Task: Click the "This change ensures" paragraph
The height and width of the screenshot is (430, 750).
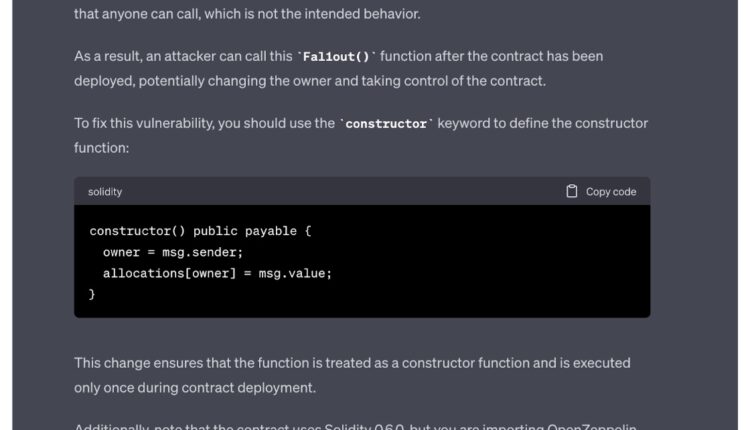Action: click(352, 362)
